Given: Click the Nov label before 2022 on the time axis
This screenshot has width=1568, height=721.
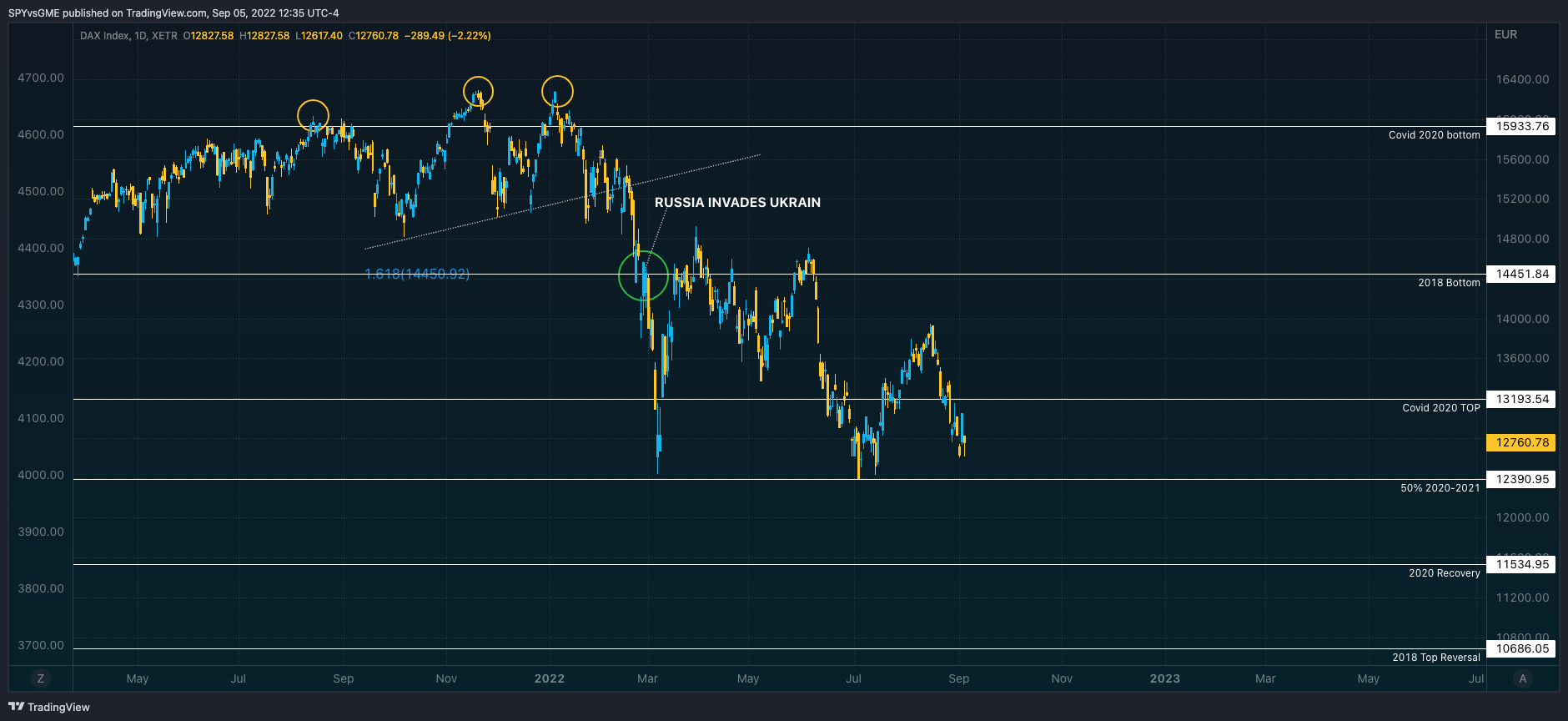Looking at the screenshot, I should pyautogui.click(x=446, y=678).
